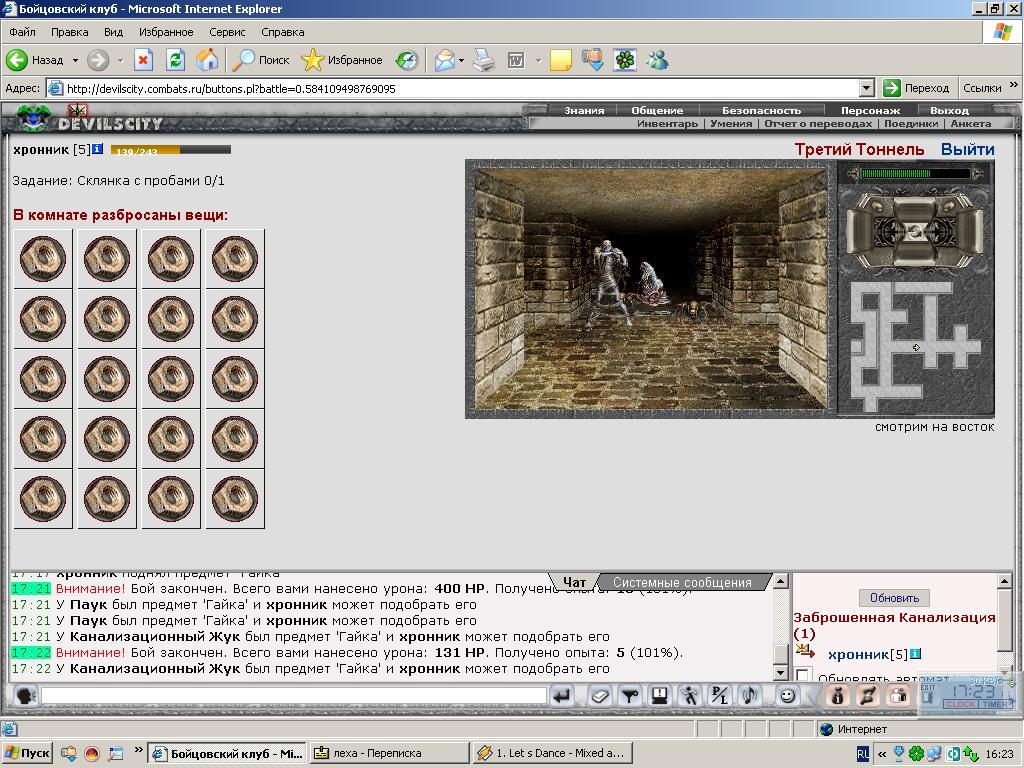Click the pink bag icon in chat toolbar
1024x768 pixels.
pos(837,696)
